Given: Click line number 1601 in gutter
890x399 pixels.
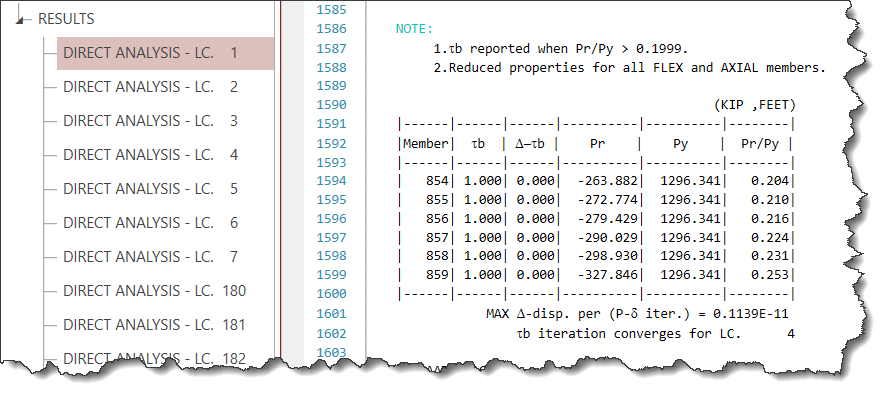Looking at the screenshot, I should click(x=331, y=313).
